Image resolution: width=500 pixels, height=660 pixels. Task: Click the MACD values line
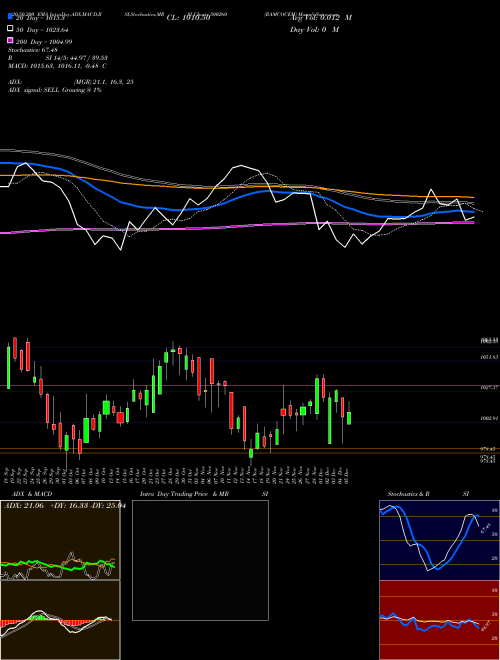tap(57, 66)
